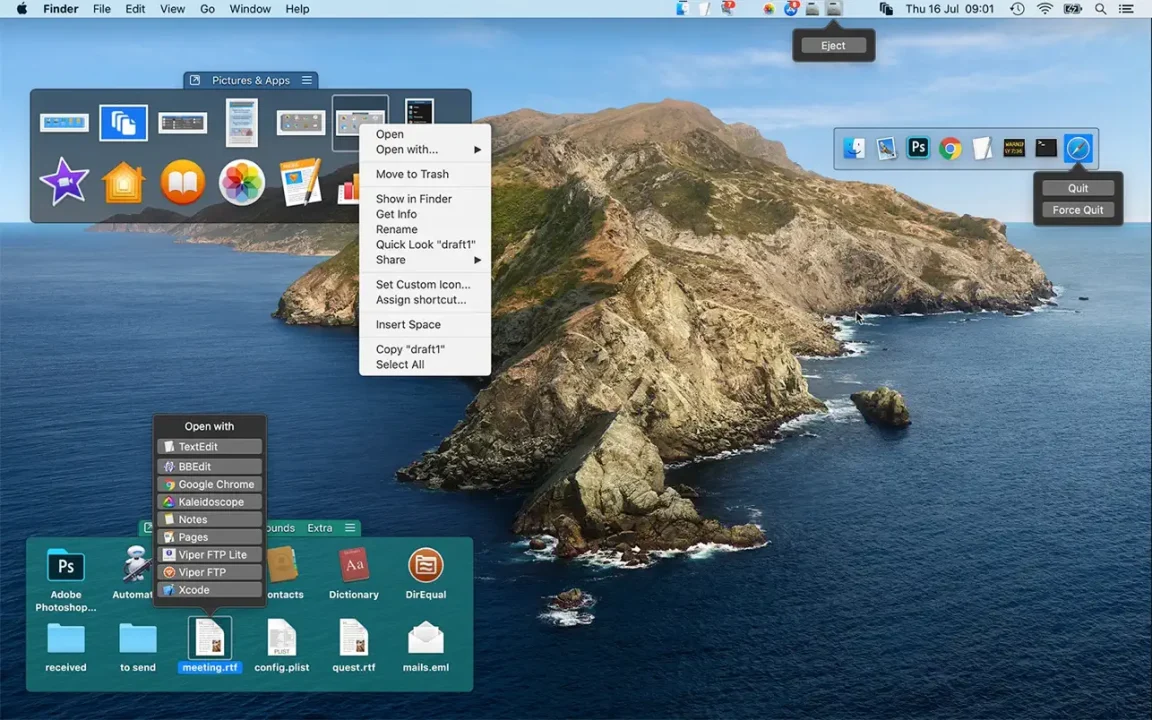
Task: Launch the Books app icon
Action: [183, 183]
